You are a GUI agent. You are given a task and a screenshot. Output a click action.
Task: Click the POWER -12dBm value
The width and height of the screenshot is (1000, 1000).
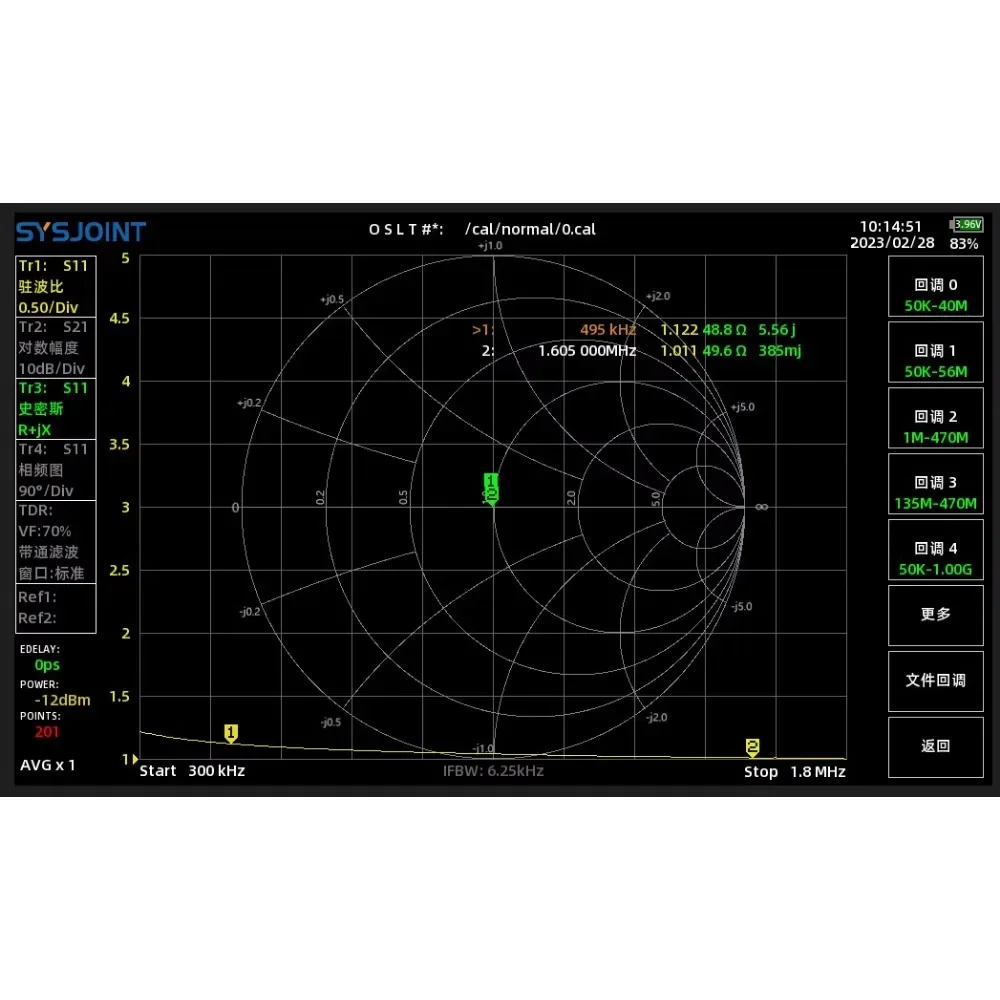pos(62,700)
